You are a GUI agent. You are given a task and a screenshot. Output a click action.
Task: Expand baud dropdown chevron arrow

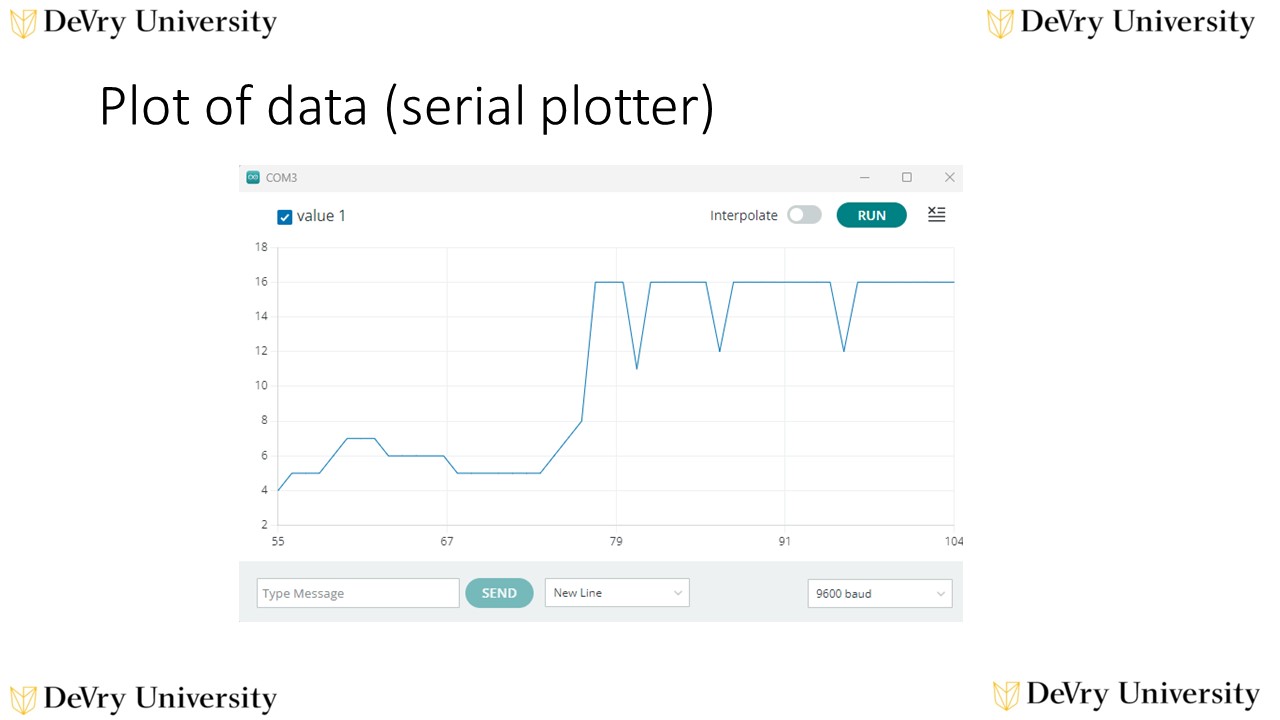[940, 594]
